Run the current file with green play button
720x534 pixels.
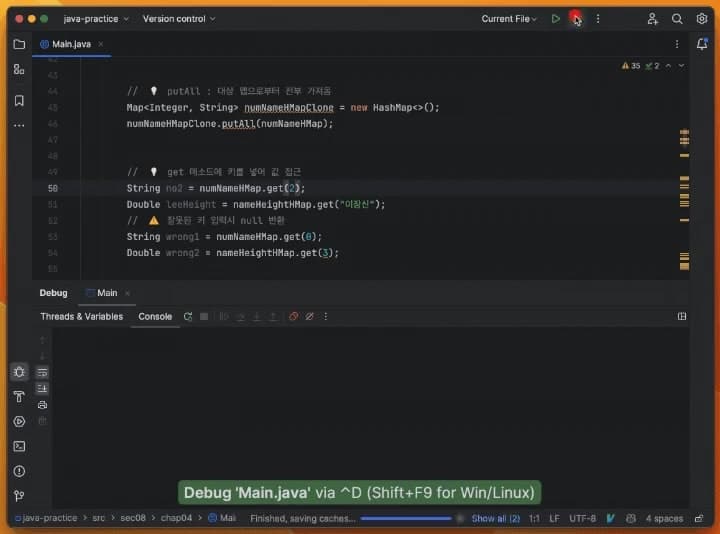[x=556, y=19]
